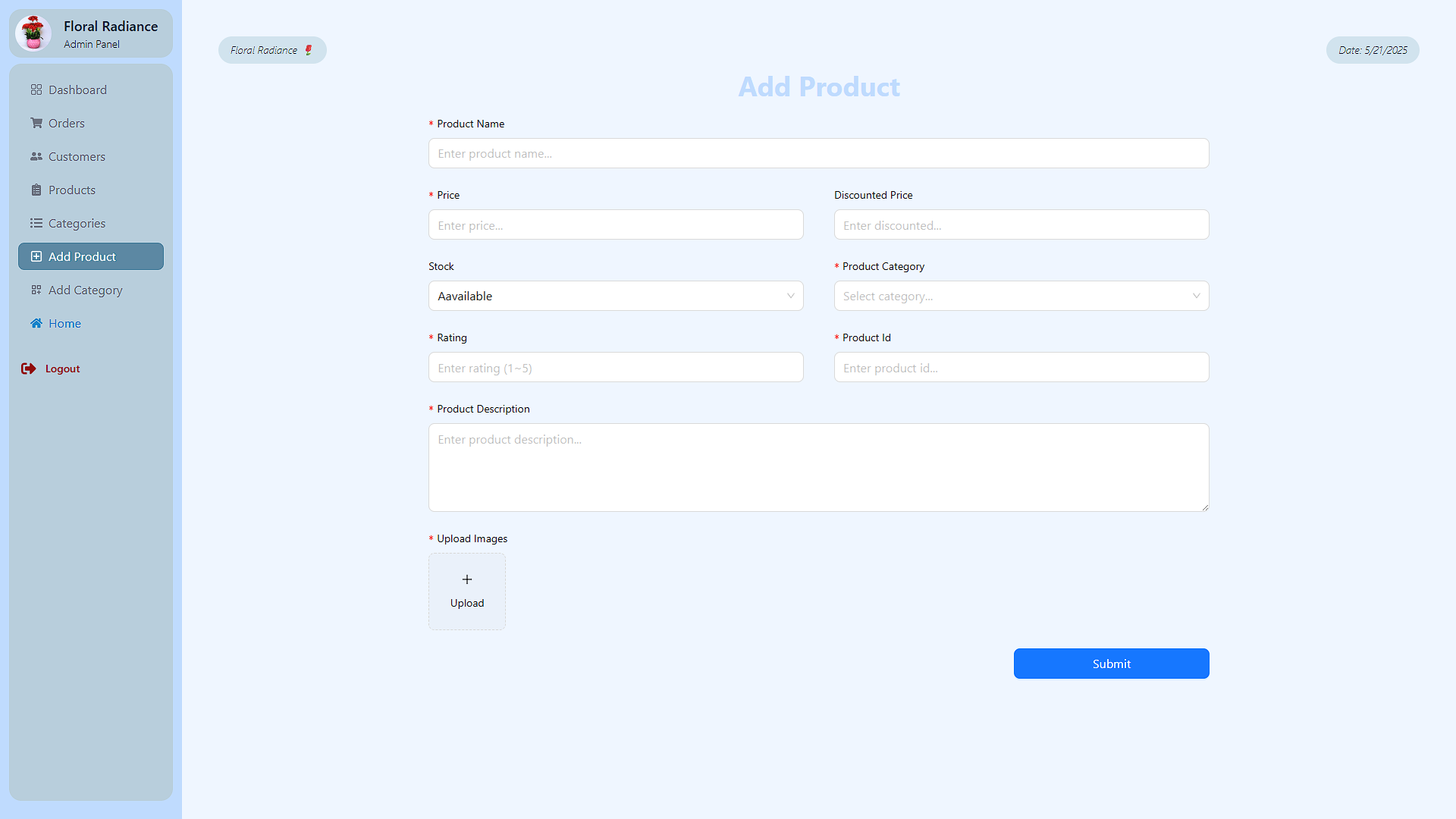The image size is (1456, 819).
Task: Expand the Product Category selector
Action: tap(1021, 296)
